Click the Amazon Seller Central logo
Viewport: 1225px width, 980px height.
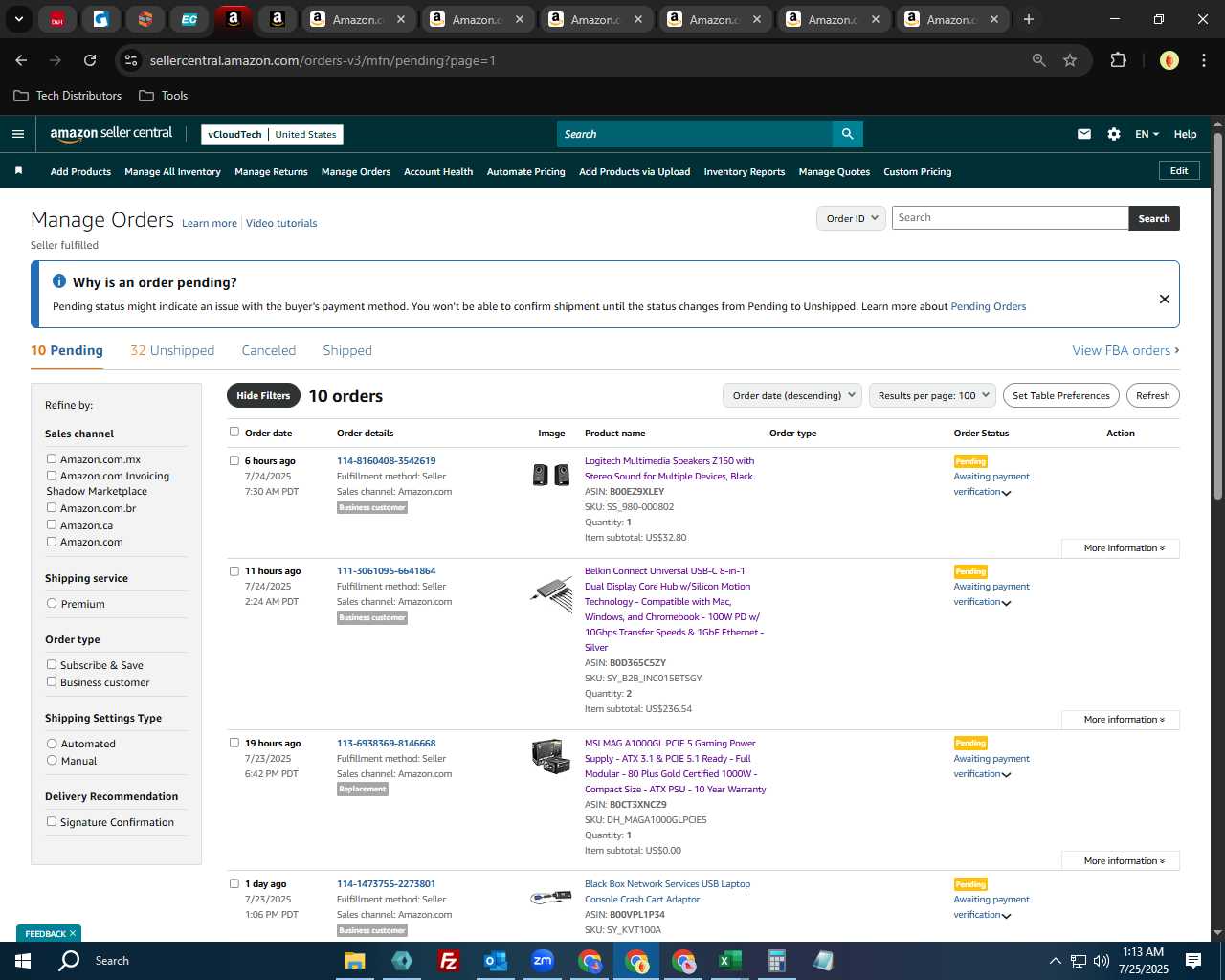pyautogui.click(x=111, y=134)
